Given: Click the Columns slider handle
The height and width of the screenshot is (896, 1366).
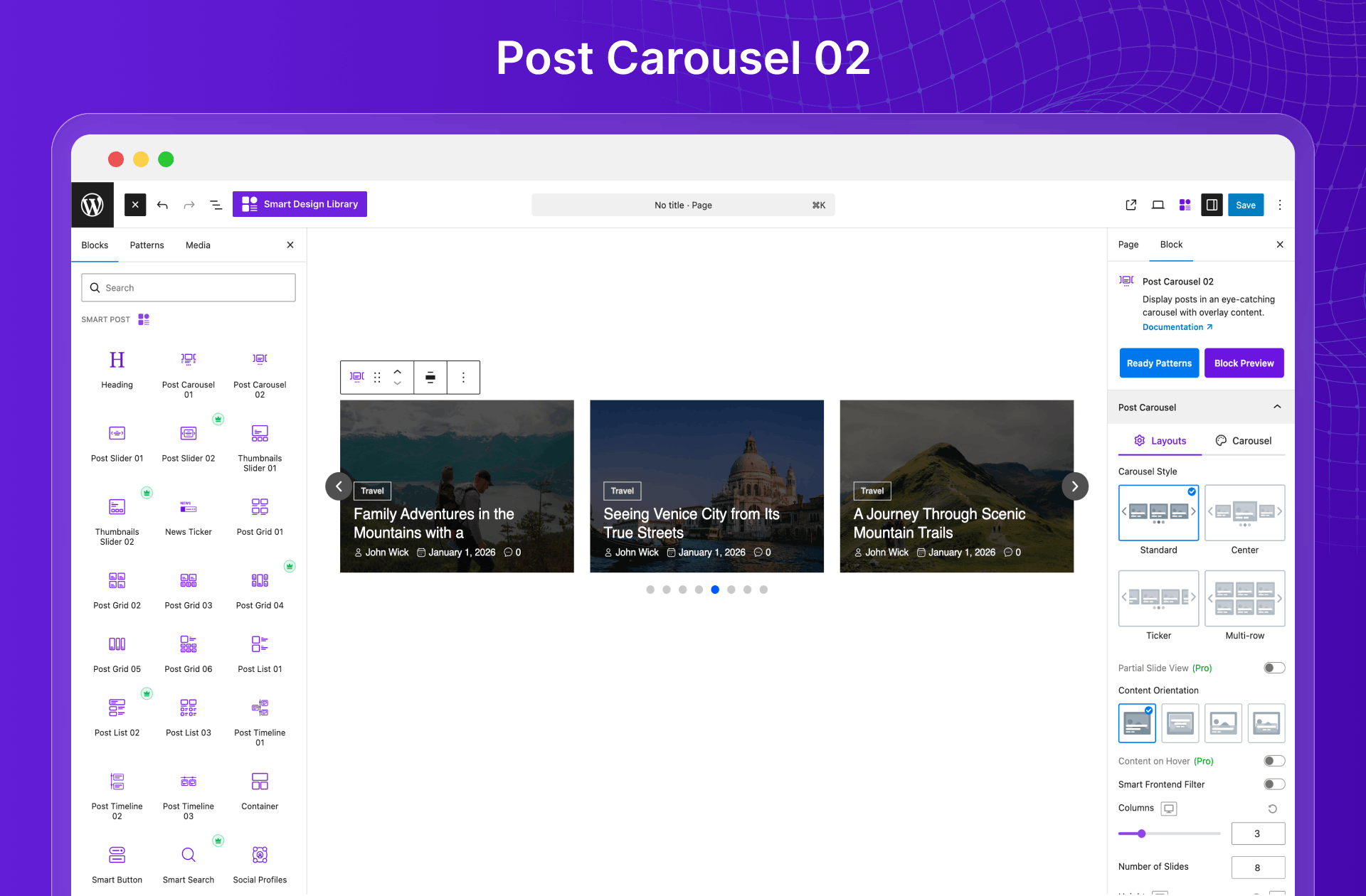Looking at the screenshot, I should pyautogui.click(x=1141, y=833).
